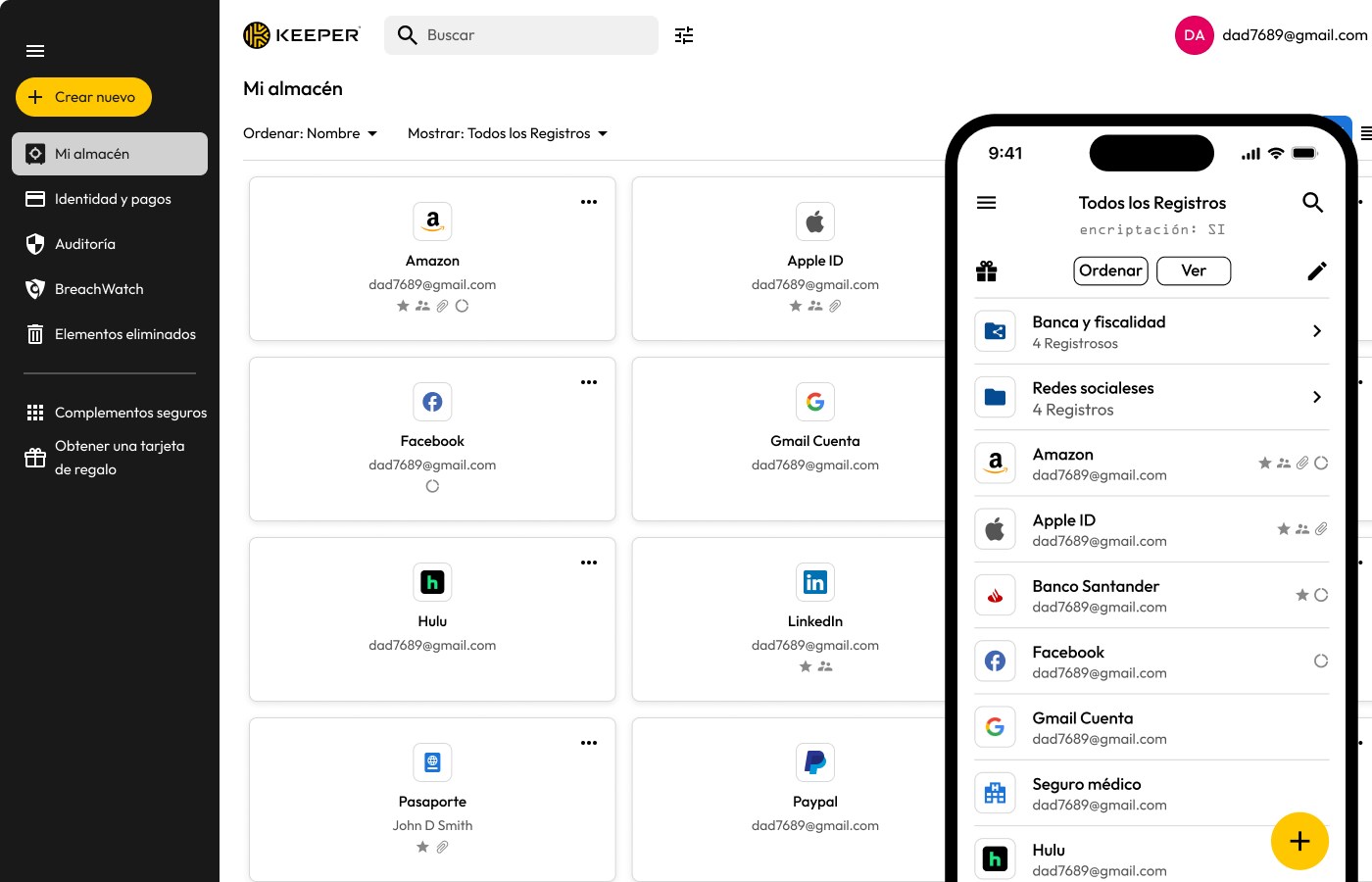Click the attachment clip on Pasaporte card
Viewport: 1372px width, 882px height.
442,847
